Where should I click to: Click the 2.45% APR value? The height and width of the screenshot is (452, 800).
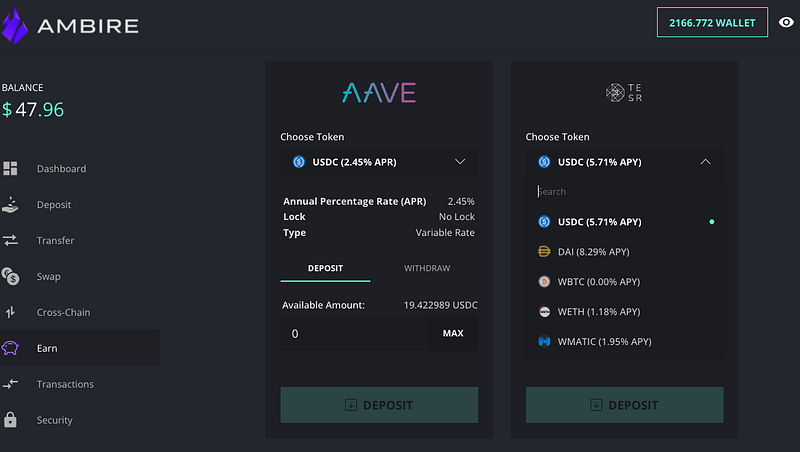click(x=461, y=202)
